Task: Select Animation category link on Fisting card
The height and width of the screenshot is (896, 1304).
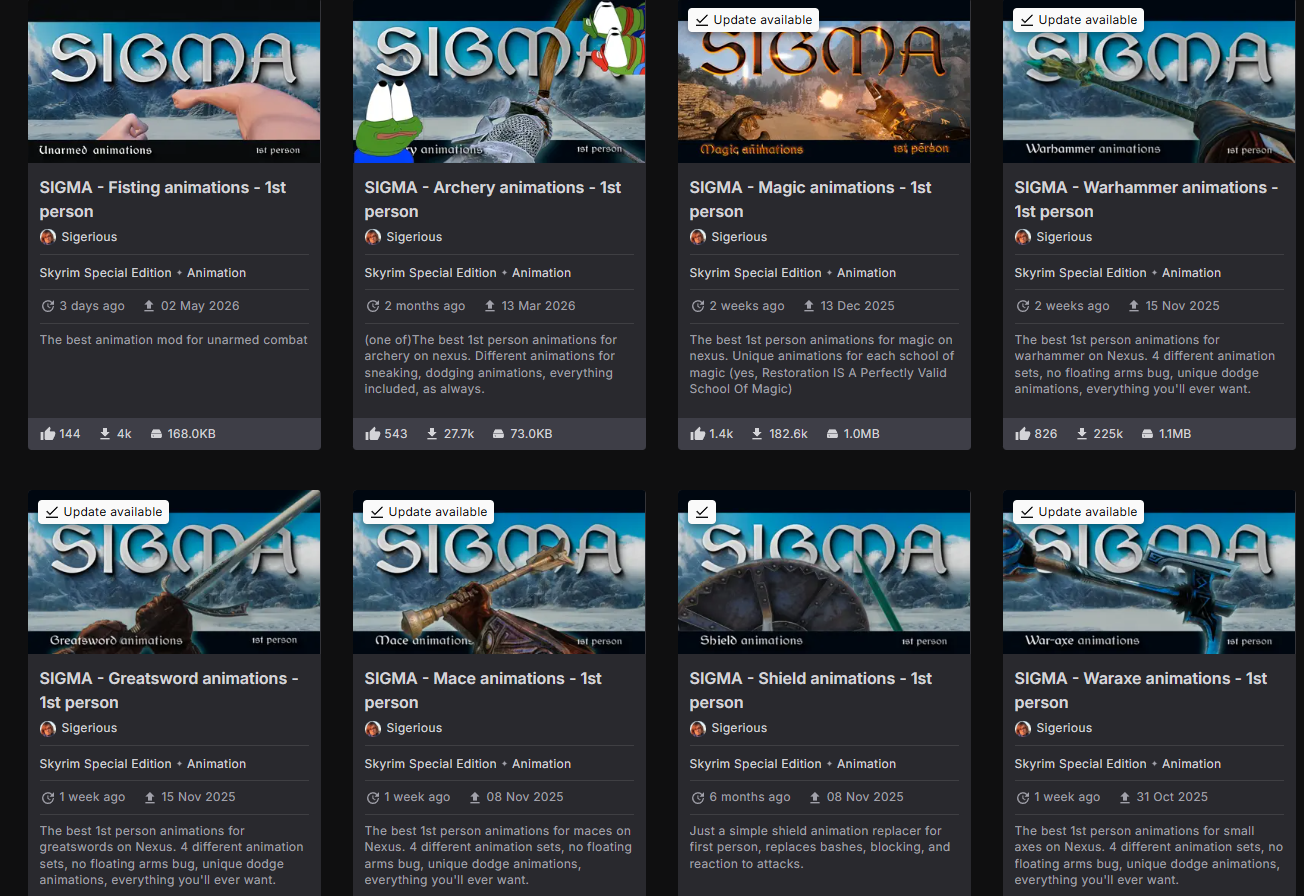Action: point(216,273)
